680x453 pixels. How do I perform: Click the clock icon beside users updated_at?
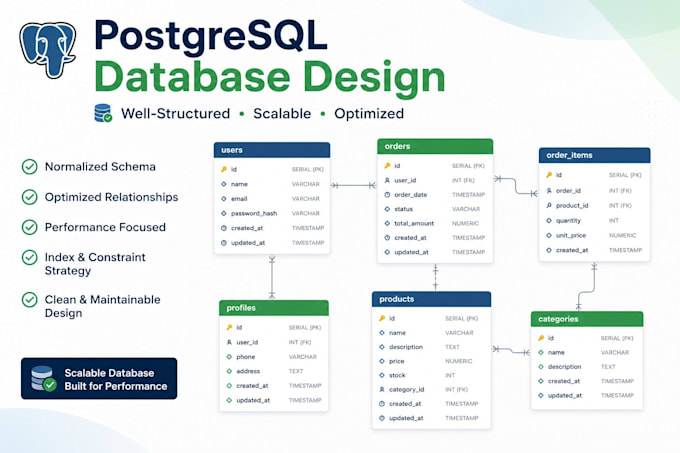(x=224, y=243)
